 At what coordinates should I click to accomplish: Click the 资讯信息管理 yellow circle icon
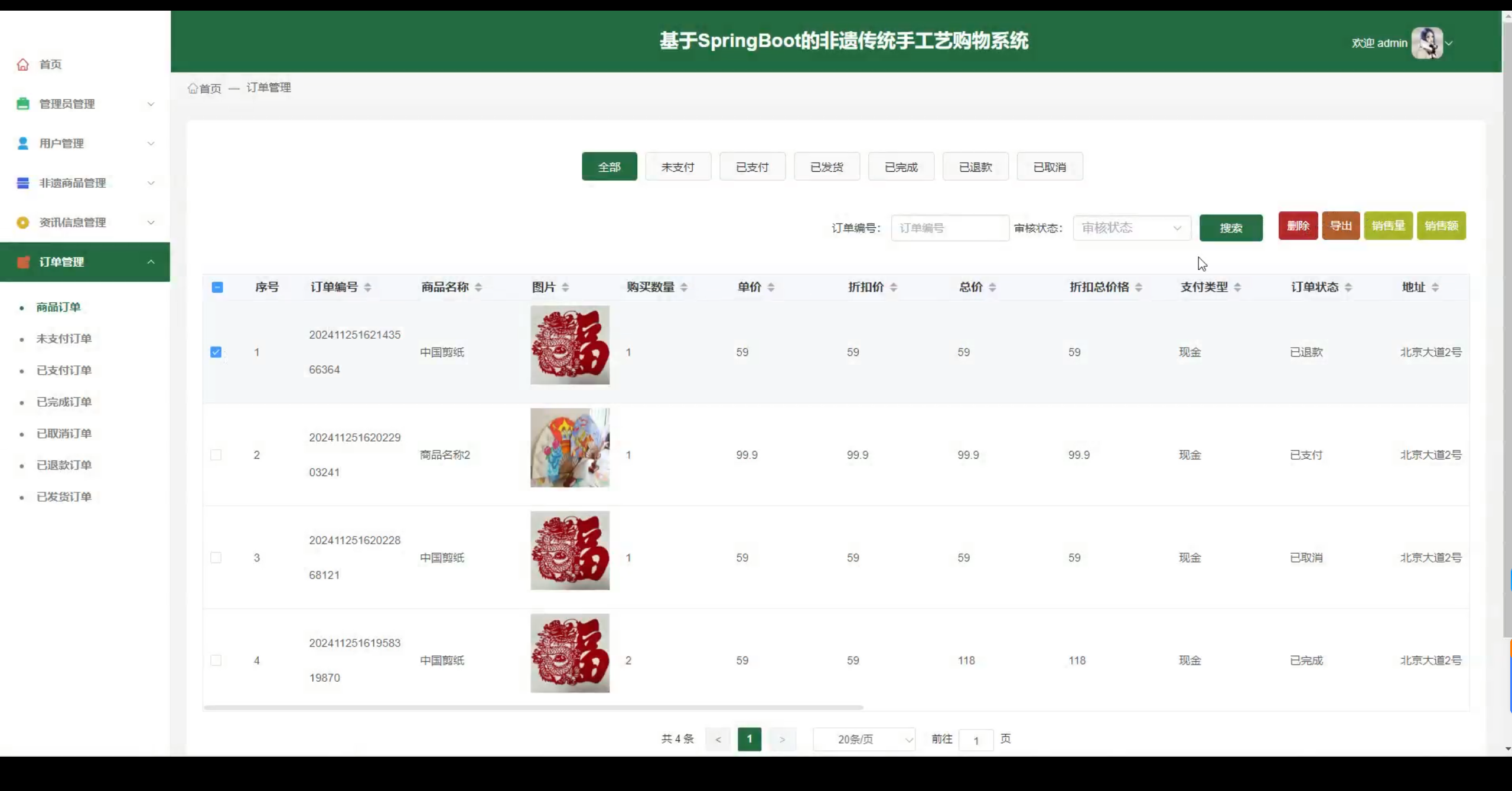click(23, 223)
